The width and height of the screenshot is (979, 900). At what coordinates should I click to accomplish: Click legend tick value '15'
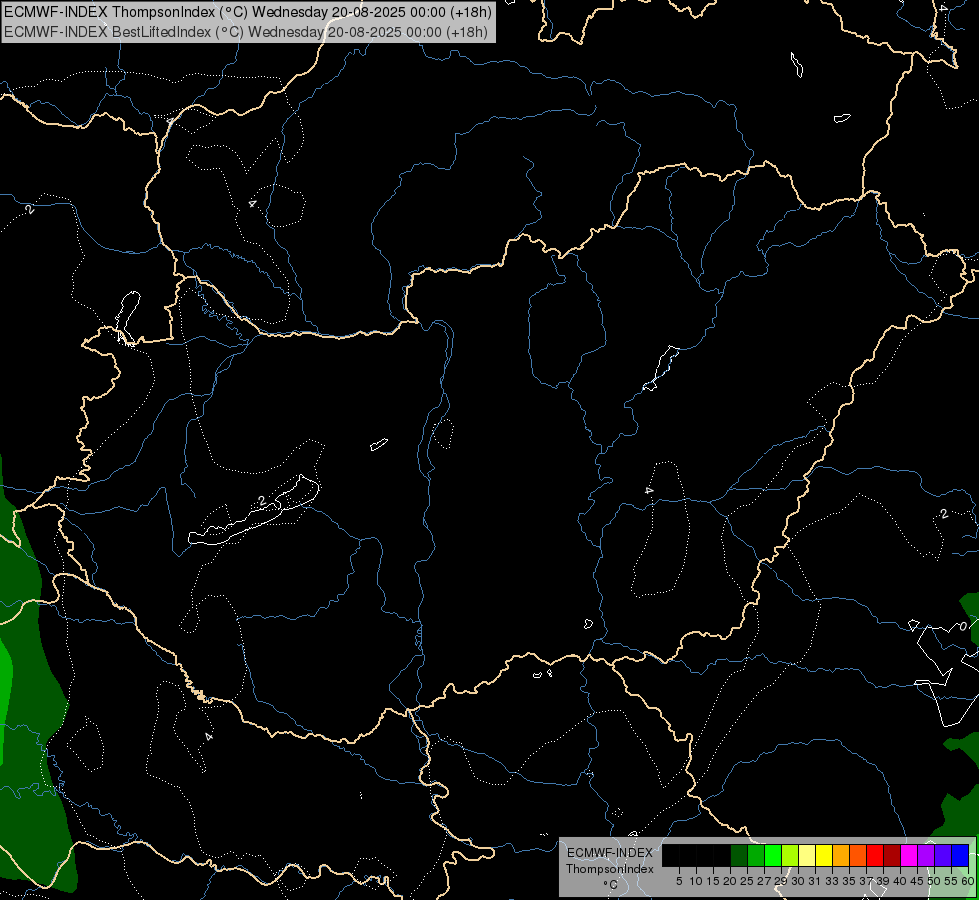click(713, 881)
